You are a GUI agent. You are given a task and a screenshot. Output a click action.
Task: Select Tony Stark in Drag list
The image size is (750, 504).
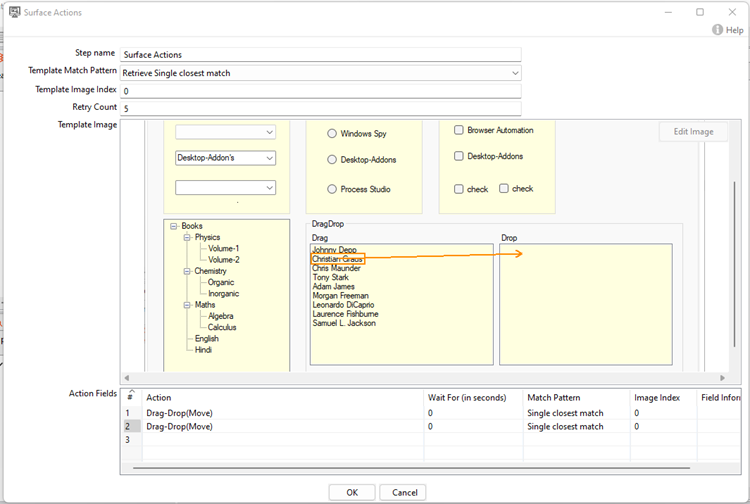pyautogui.click(x=333, y=278)
